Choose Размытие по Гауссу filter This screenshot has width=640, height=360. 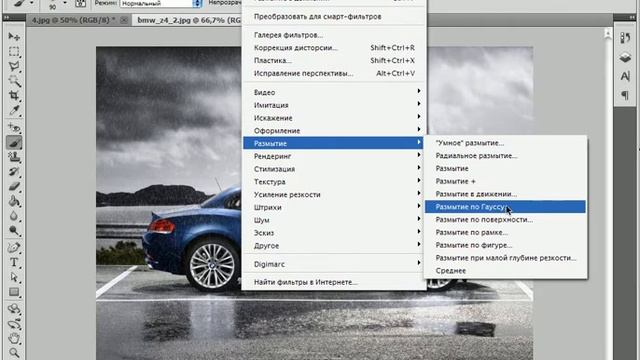point(505,207)
